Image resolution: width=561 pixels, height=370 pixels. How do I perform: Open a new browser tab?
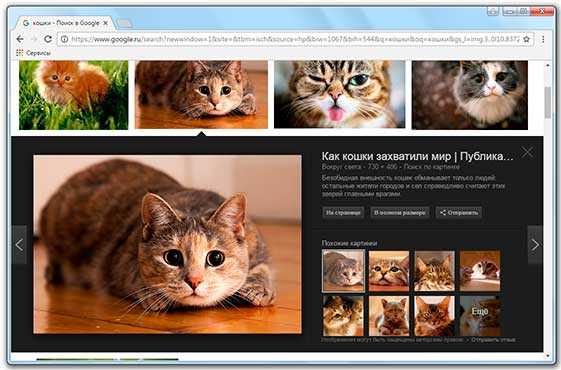coord(124,23)
